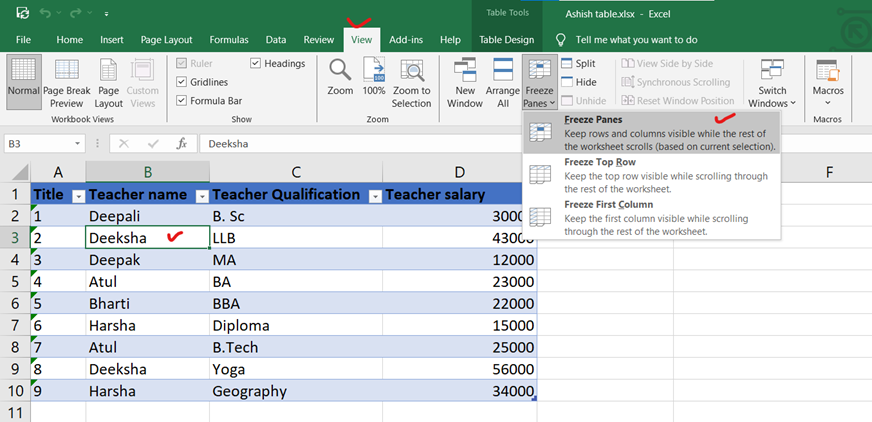Choose Freeze Top Row menu option
The image size is (872, 422).
[600, 162]
